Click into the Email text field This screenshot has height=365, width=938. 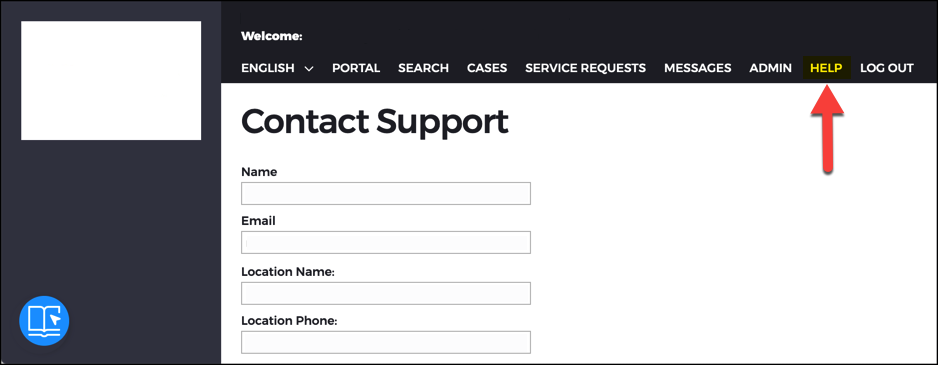pos(386,242)
